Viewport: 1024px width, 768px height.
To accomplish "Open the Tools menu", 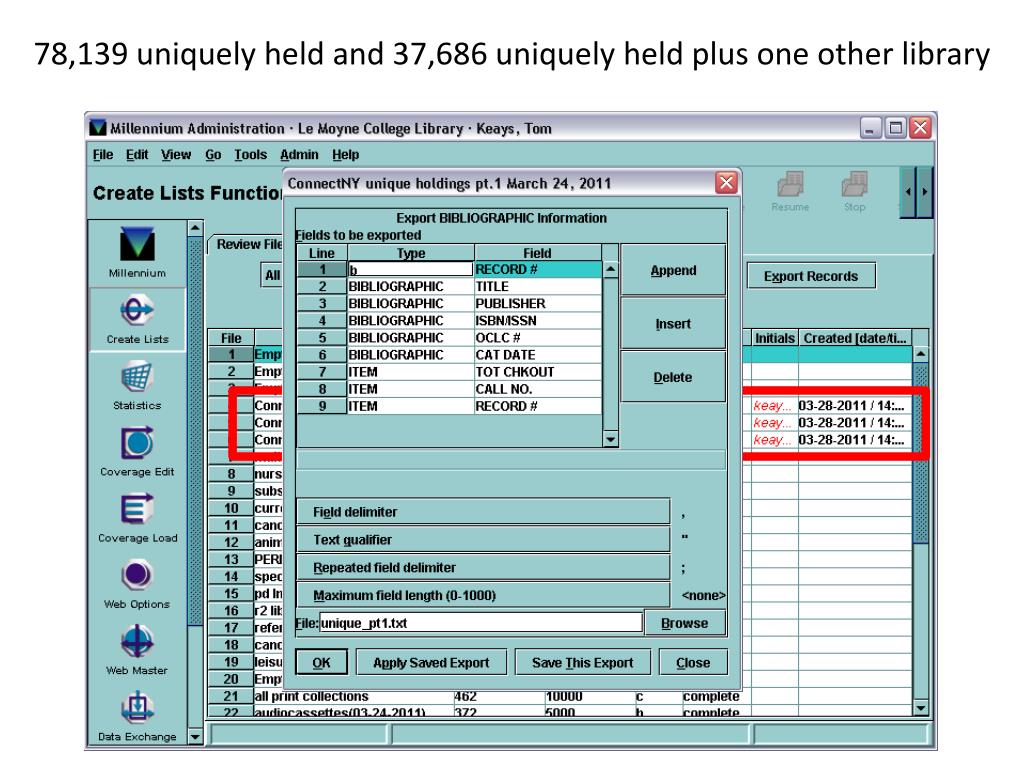I will click(250, 155).
